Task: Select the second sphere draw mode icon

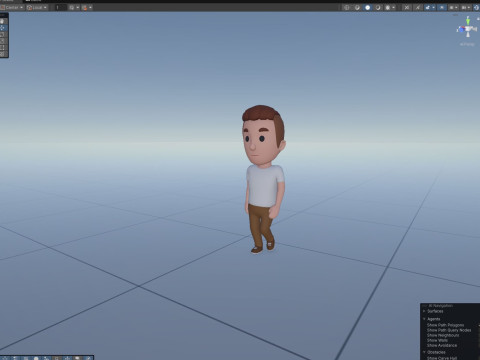Action: (x=357, y=7)
